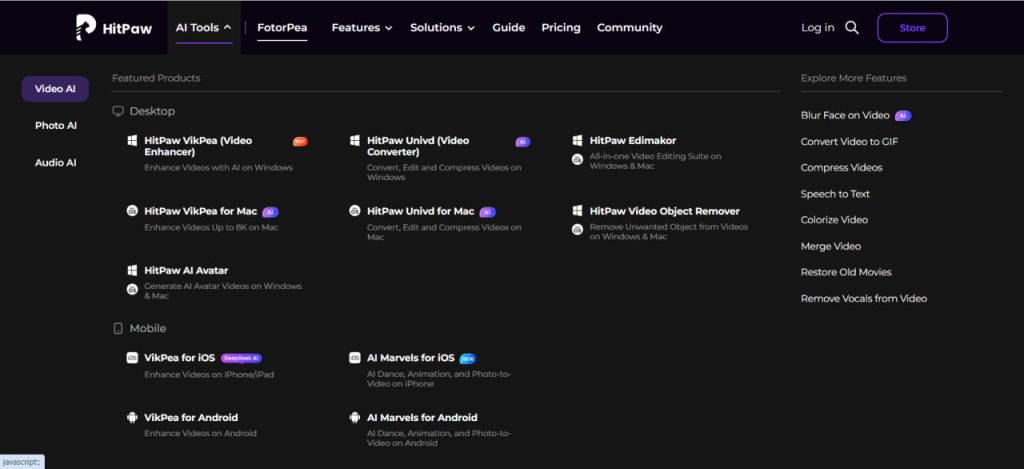Open HitPaw VikPea (Video Enhancer) product
The image size is (1024, 469).
point(199,146)
